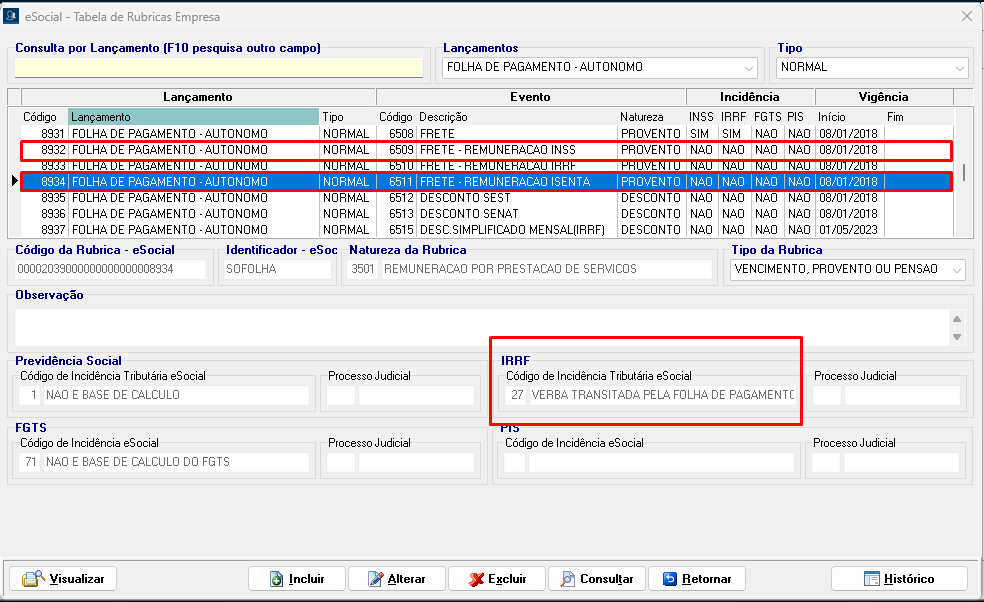Click the Observação scroll down arrow

pyautogui.click(x=957, y=336)
